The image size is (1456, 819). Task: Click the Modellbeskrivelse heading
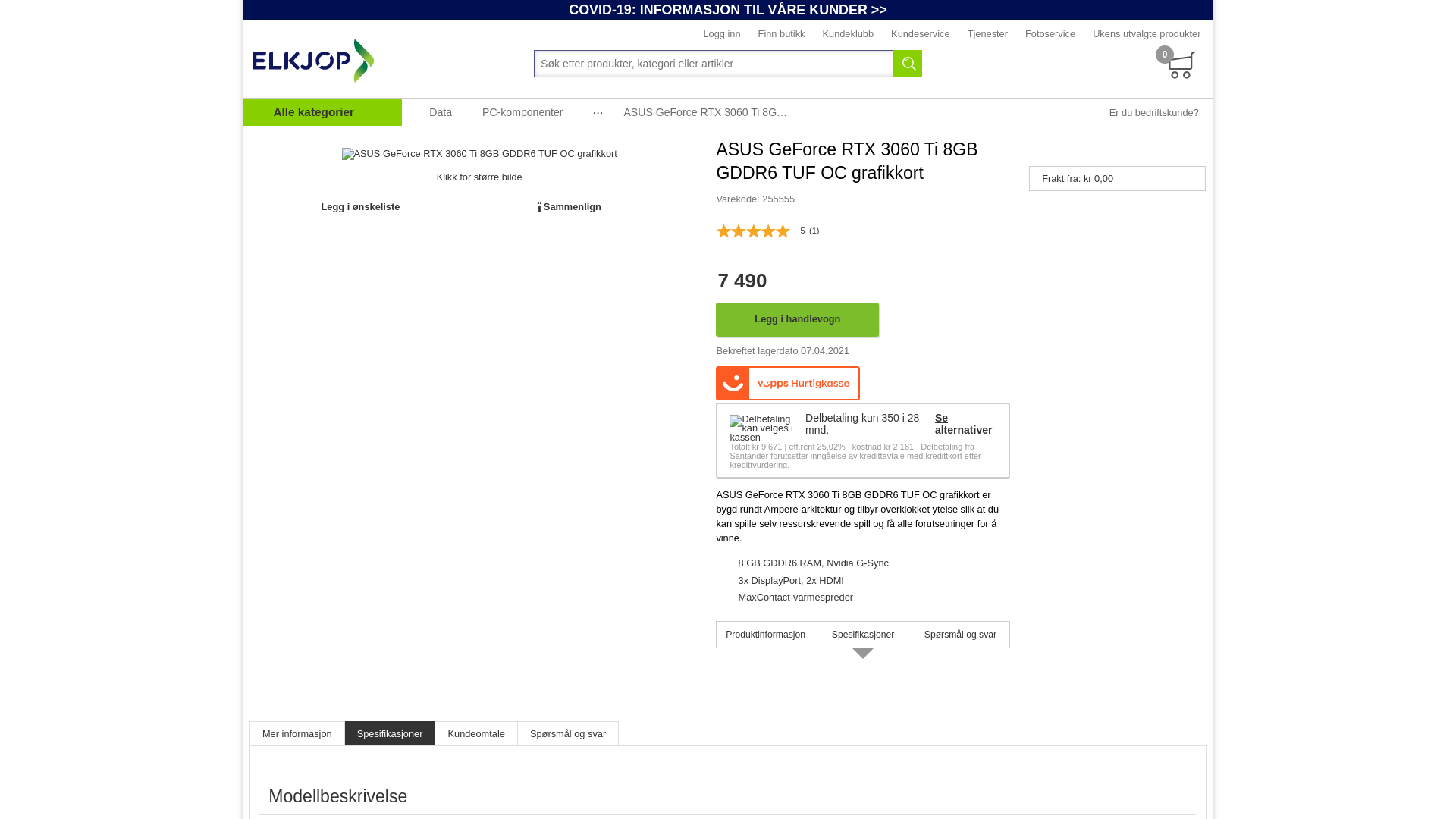[337, 796]
